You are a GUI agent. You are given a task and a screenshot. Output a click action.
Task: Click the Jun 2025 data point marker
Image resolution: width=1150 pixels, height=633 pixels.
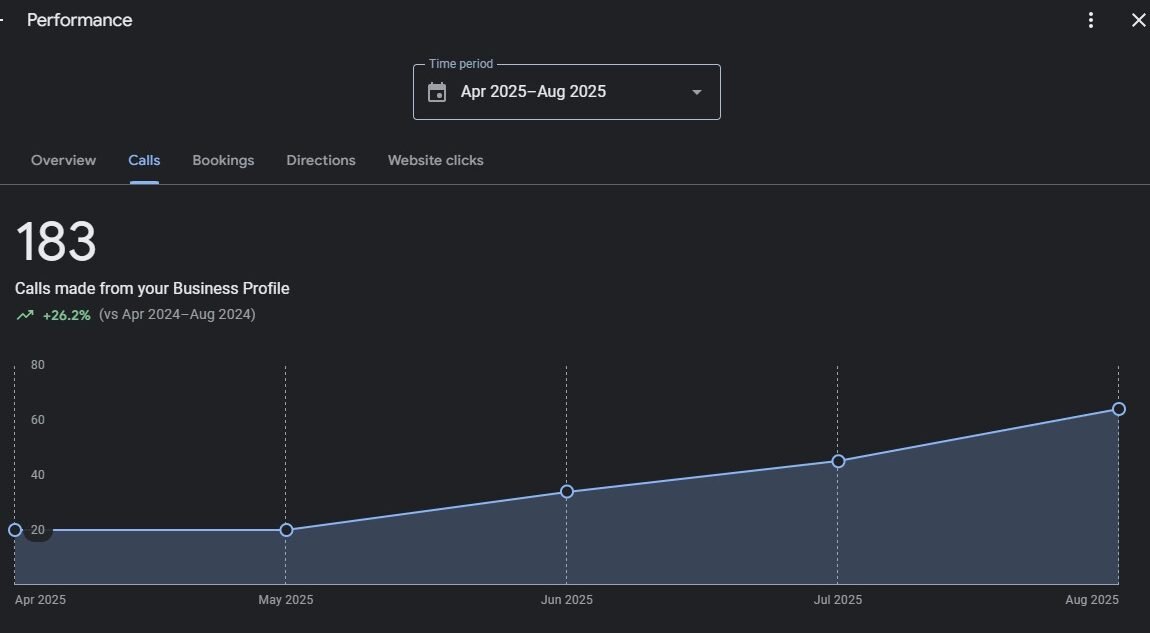(x=567, y=492)
